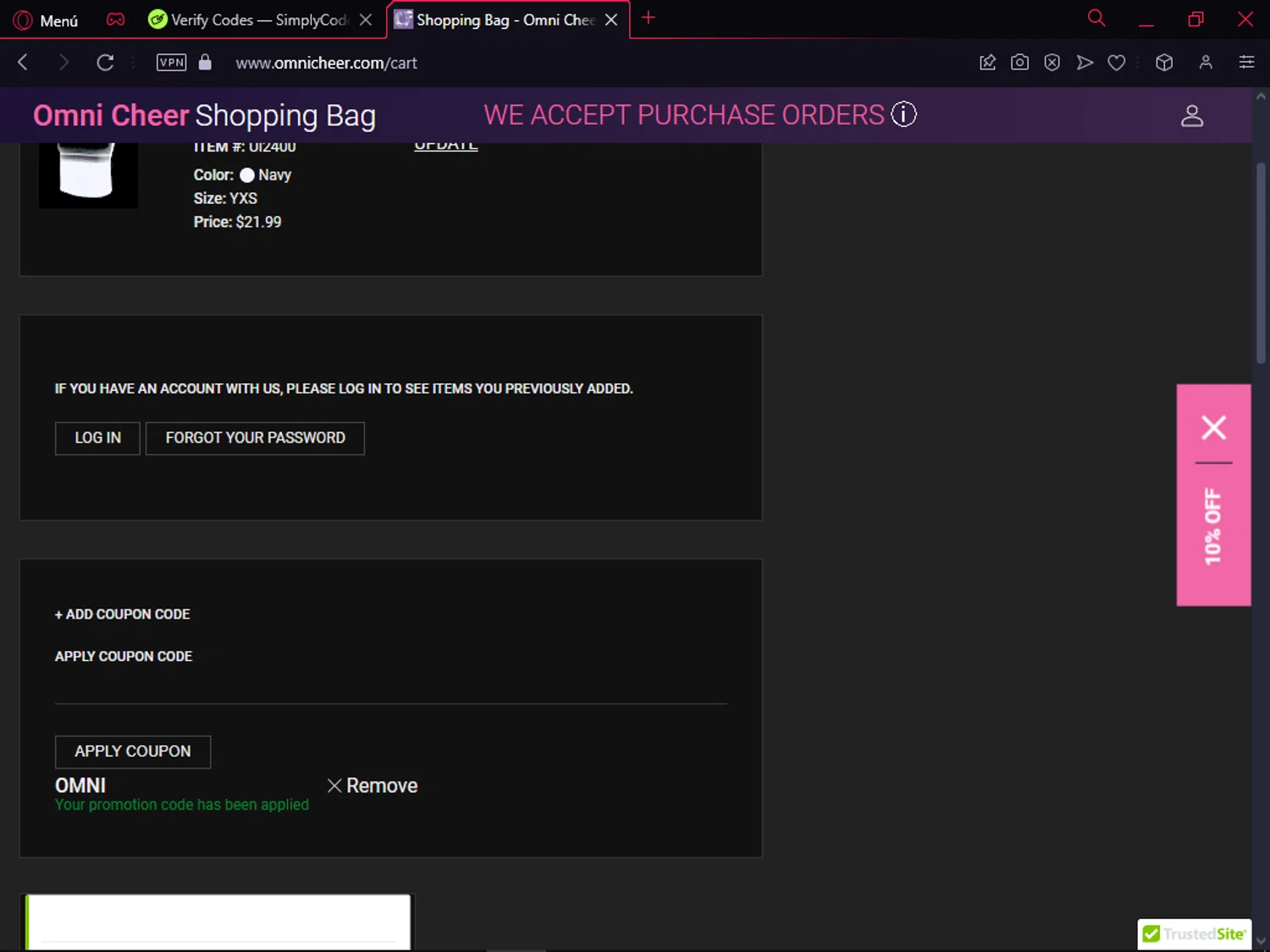Image resolution: width=1270 pixels, height=952 pixels.
Task: Click the APPLY COUPON button
Action: tap(133, 751)
